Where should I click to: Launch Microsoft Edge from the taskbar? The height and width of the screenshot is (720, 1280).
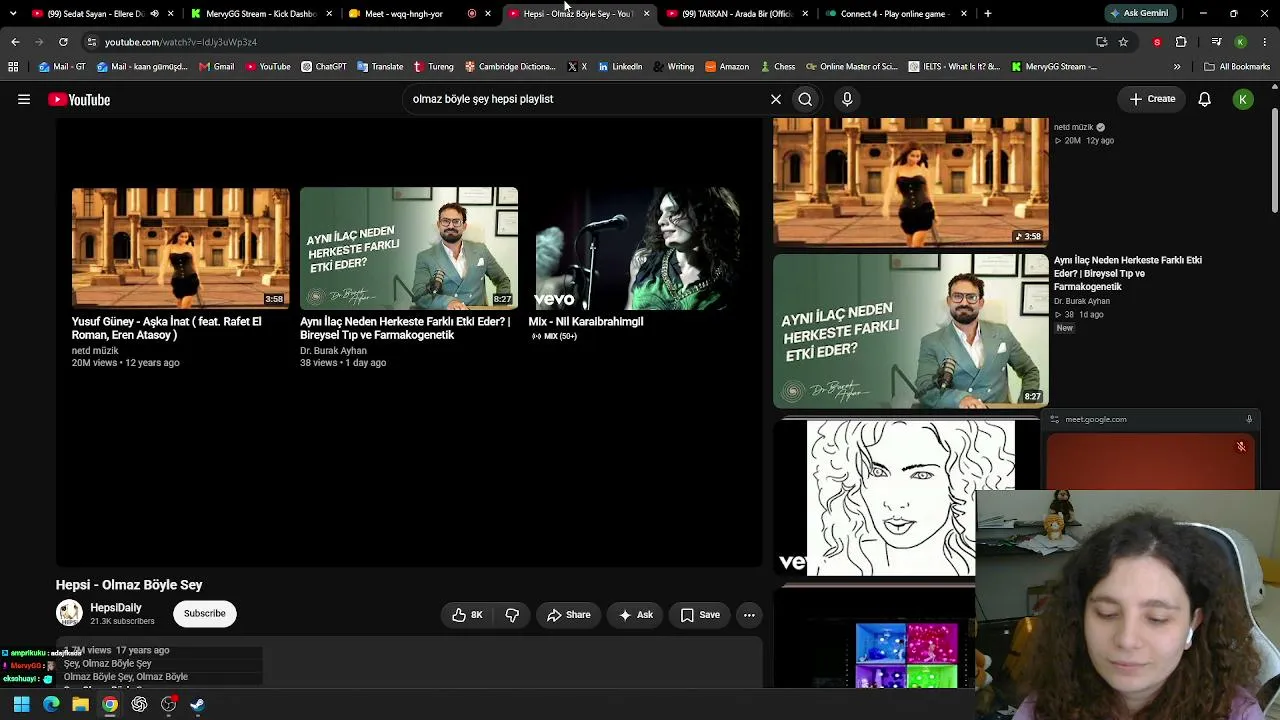[51, 705]
